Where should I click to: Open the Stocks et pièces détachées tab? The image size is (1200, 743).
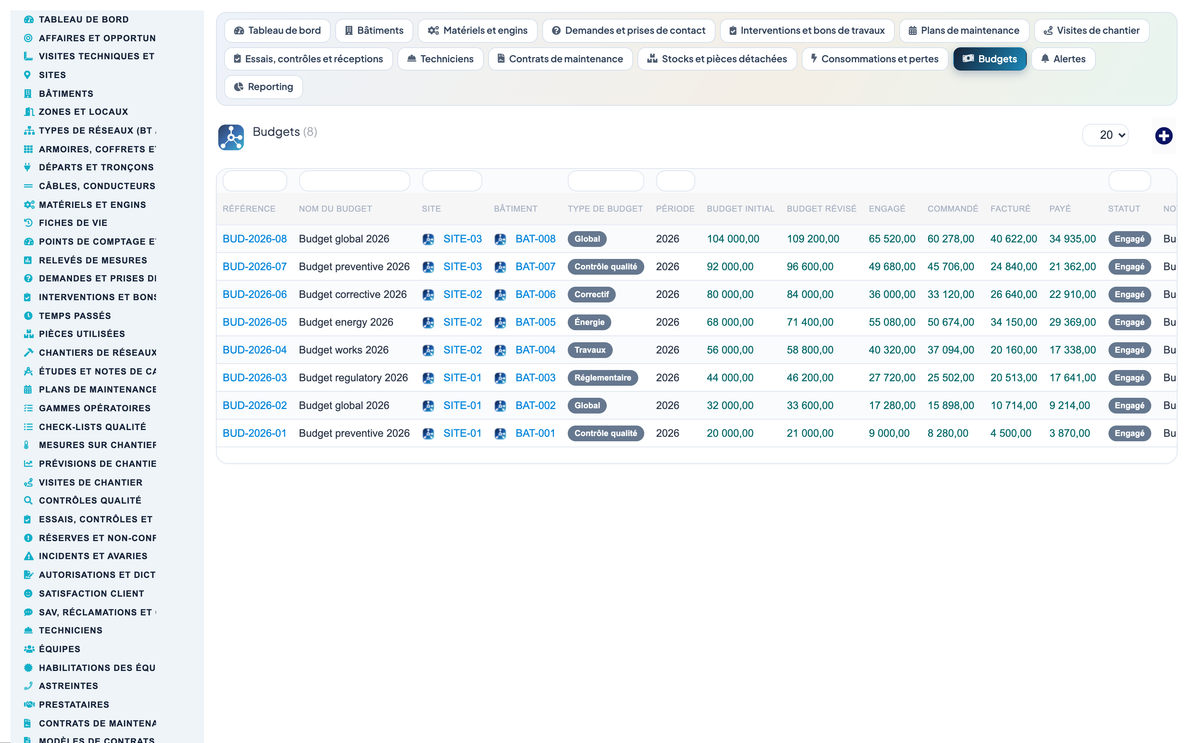[717, 59]
